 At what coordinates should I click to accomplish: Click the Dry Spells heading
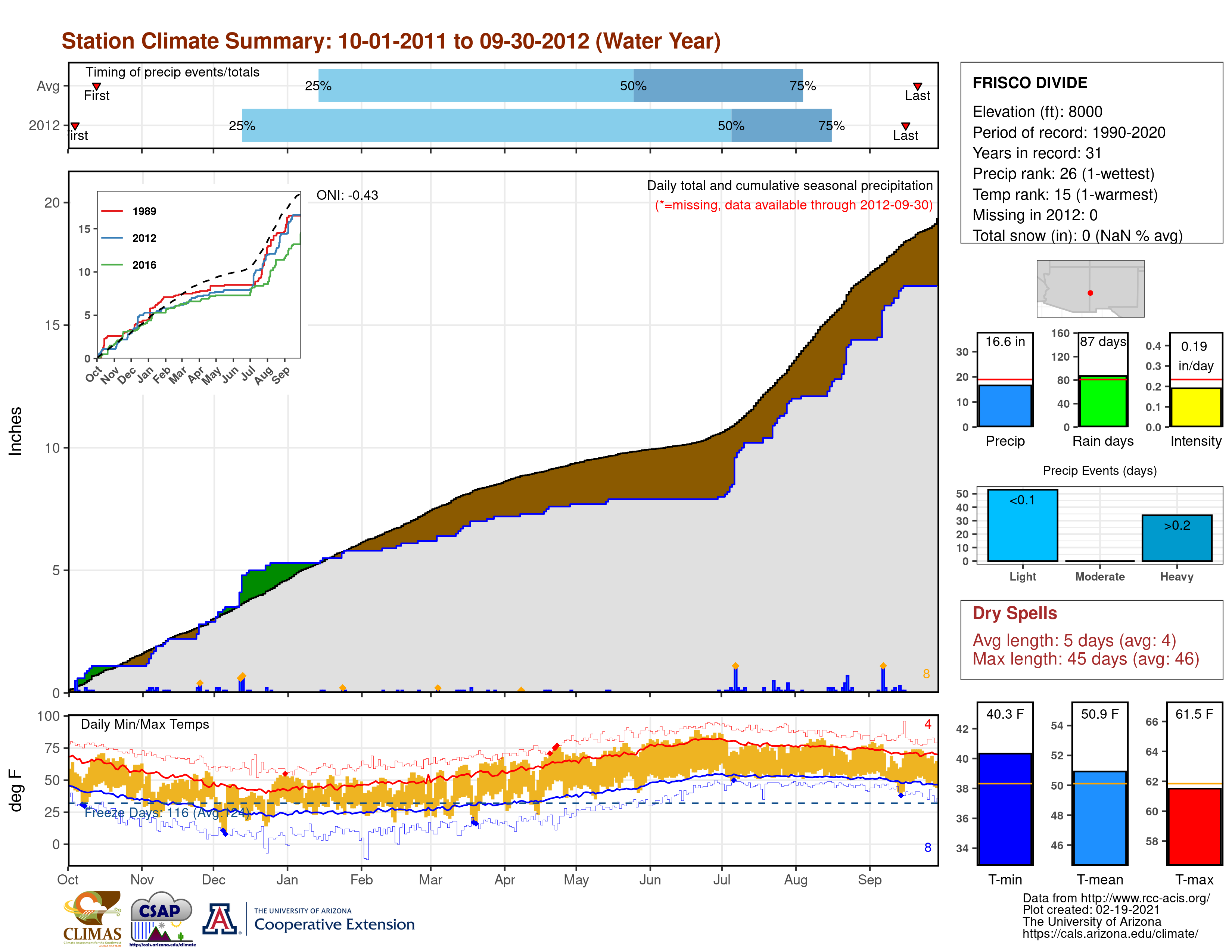click(1015, 613)
